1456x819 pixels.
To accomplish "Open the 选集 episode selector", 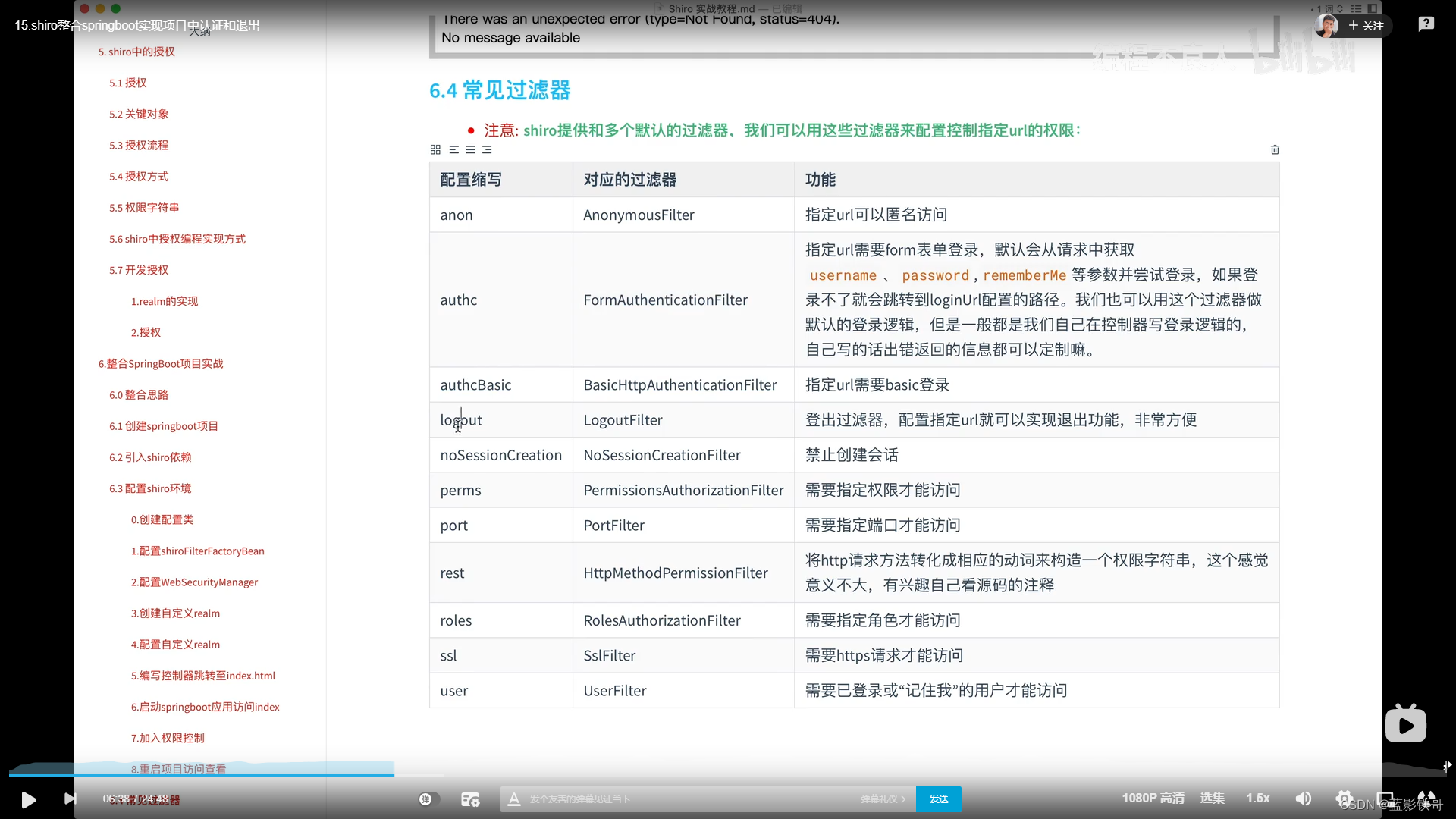I will pos(1212,798).
